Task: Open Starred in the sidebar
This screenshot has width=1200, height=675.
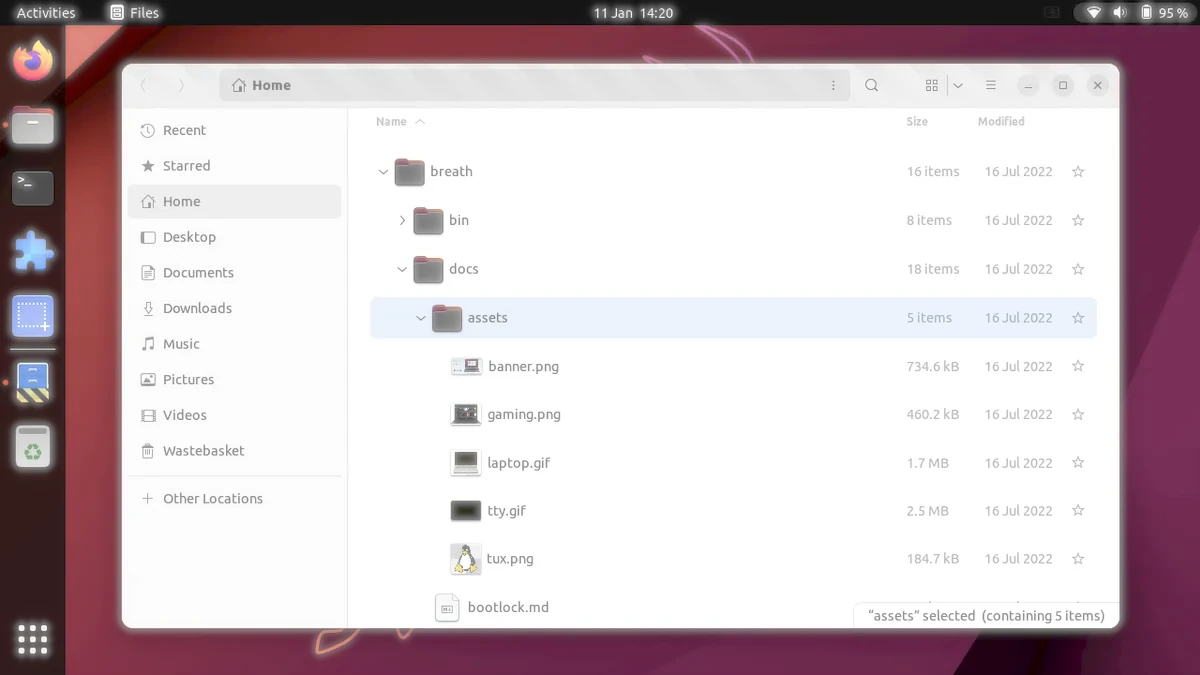Action: pyautogui.click(x=235, y=166)
